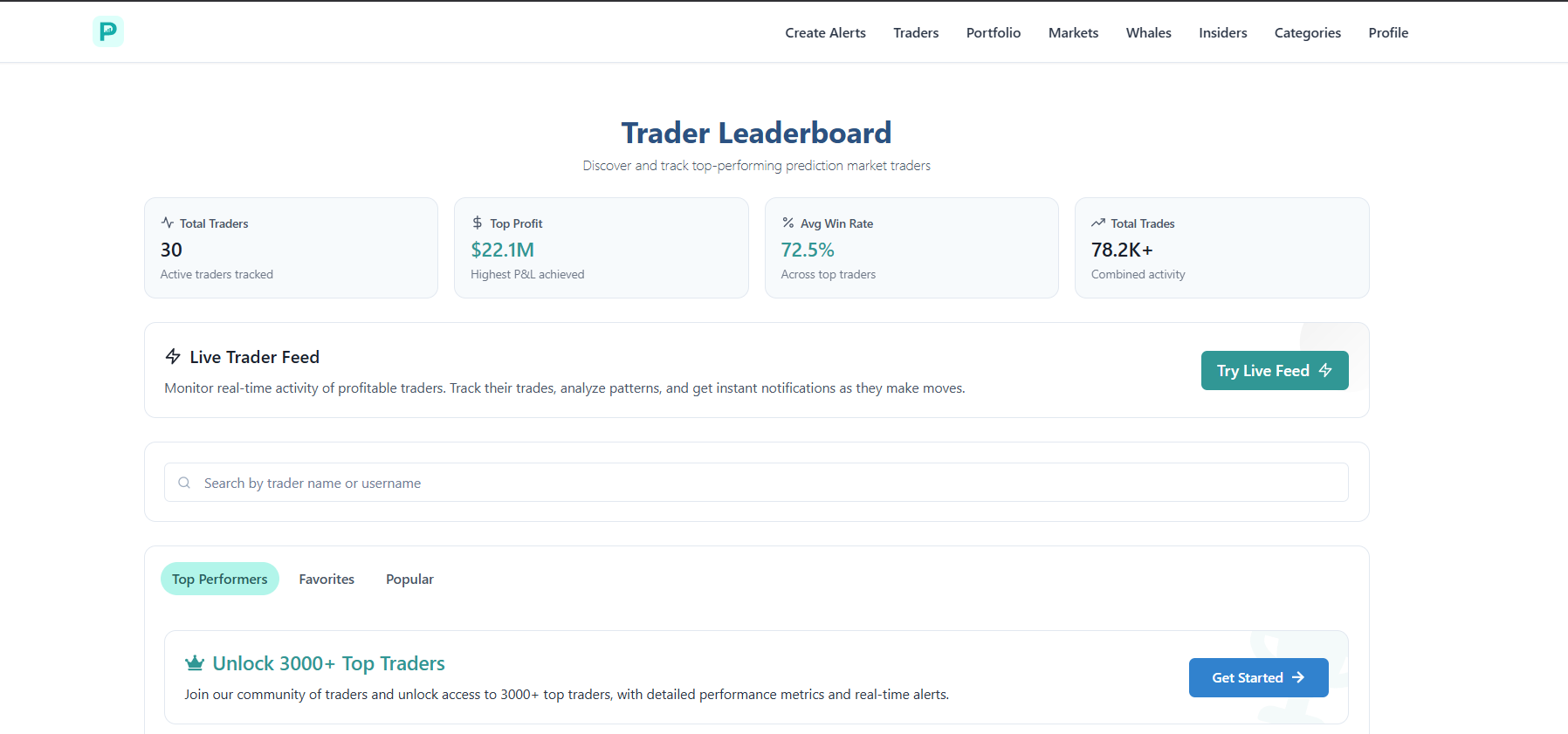Click the dollar sign icon beside Top Profit
The image size is (1568, 734).
[x=478, y=223]
